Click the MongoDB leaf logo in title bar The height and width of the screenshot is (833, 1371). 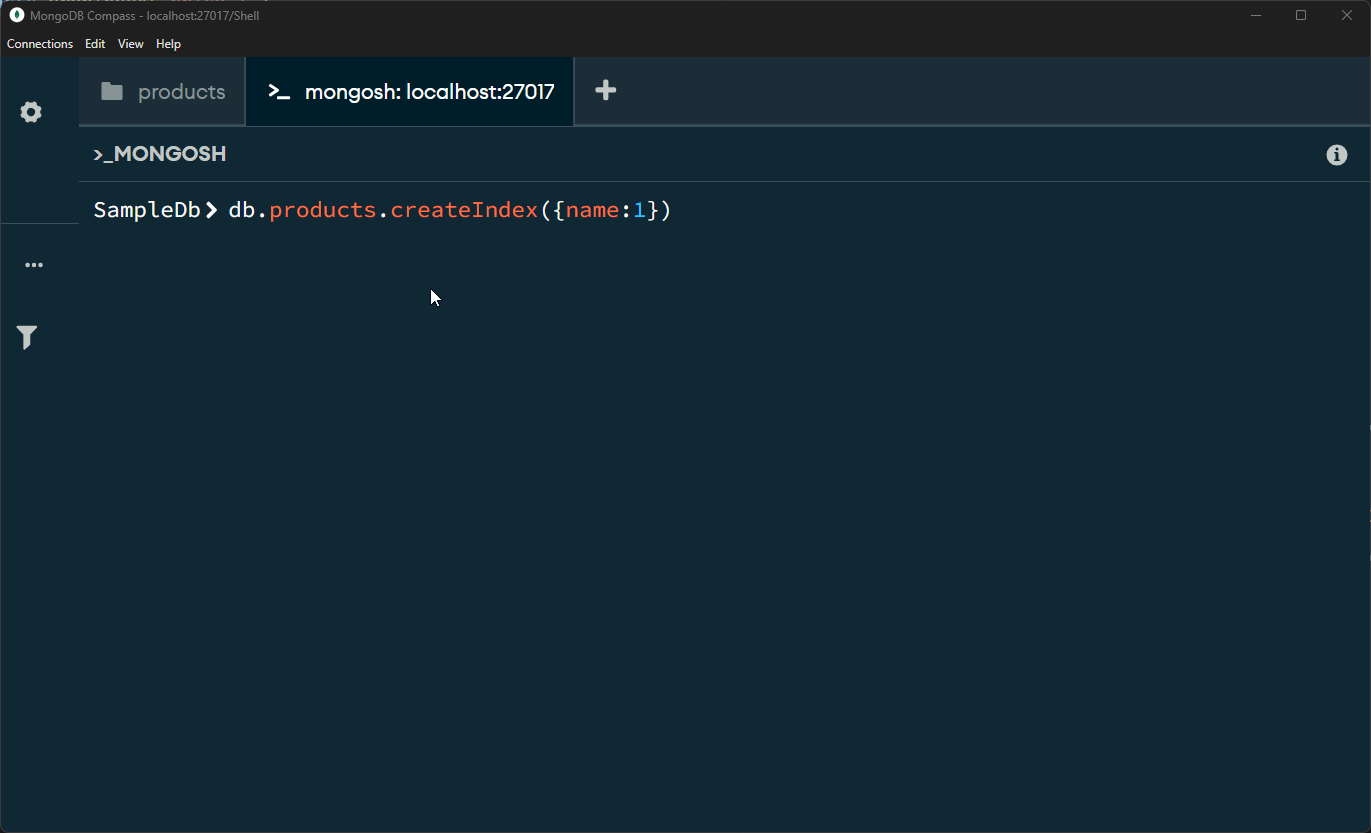pos(16,15)
